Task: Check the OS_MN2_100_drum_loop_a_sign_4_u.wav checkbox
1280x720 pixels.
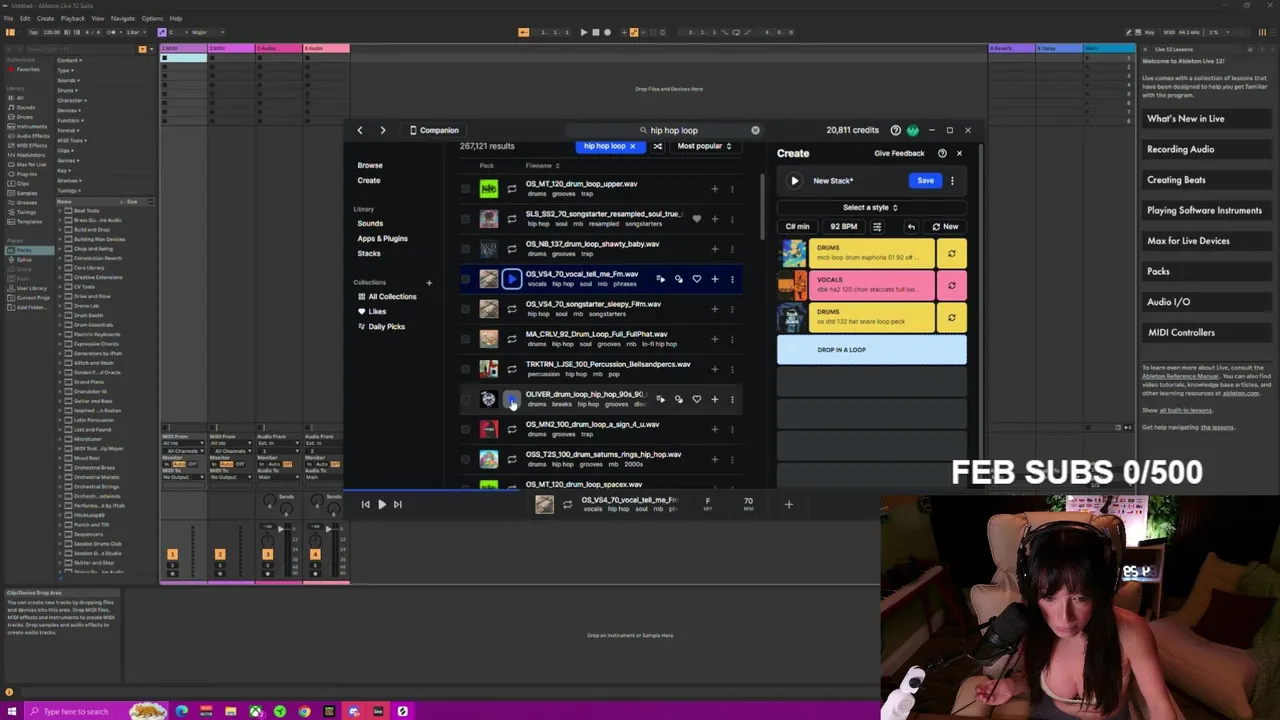Action: tap(465, 429)
